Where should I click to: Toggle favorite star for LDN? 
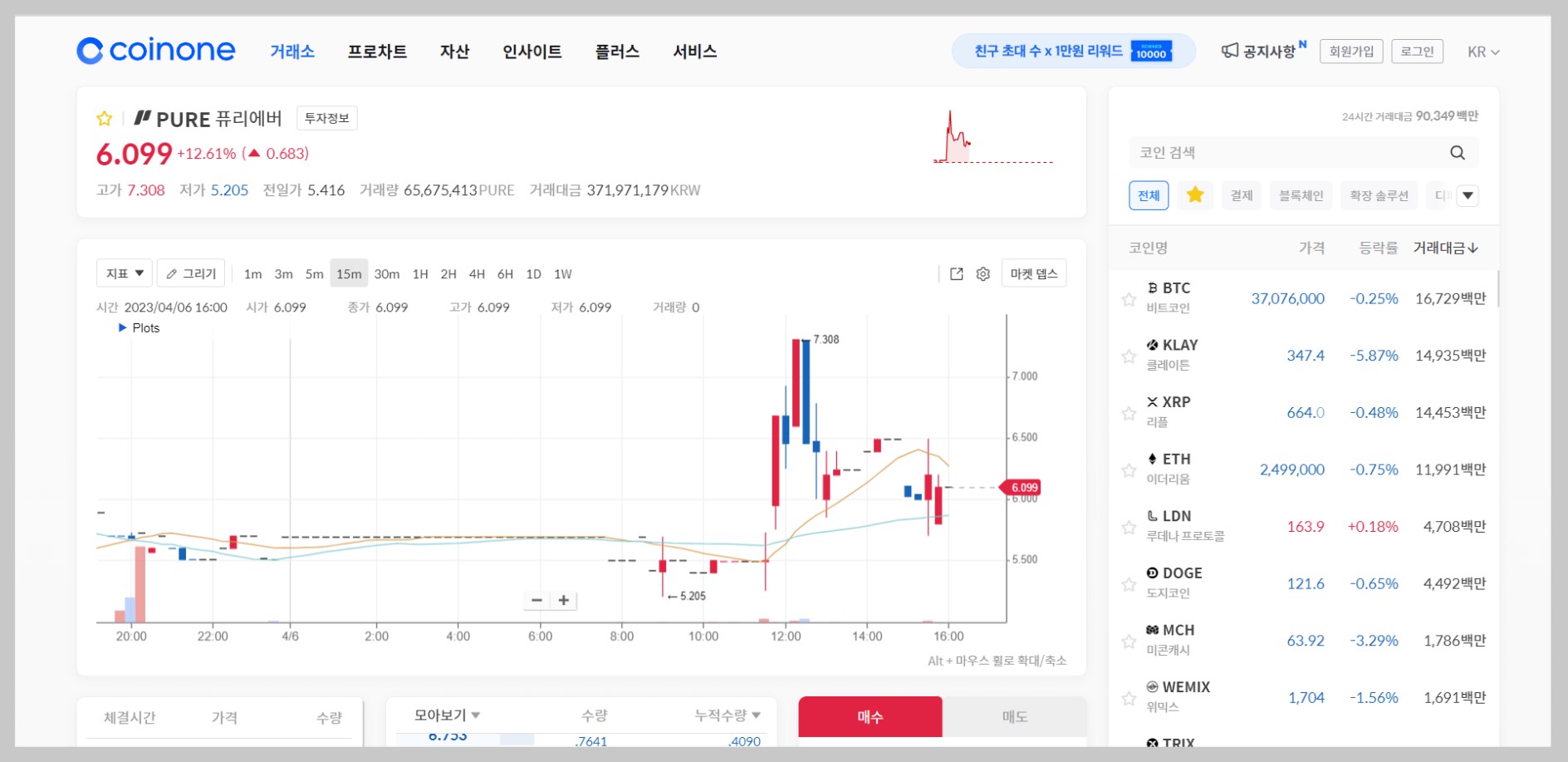[x=1129, y=528]
